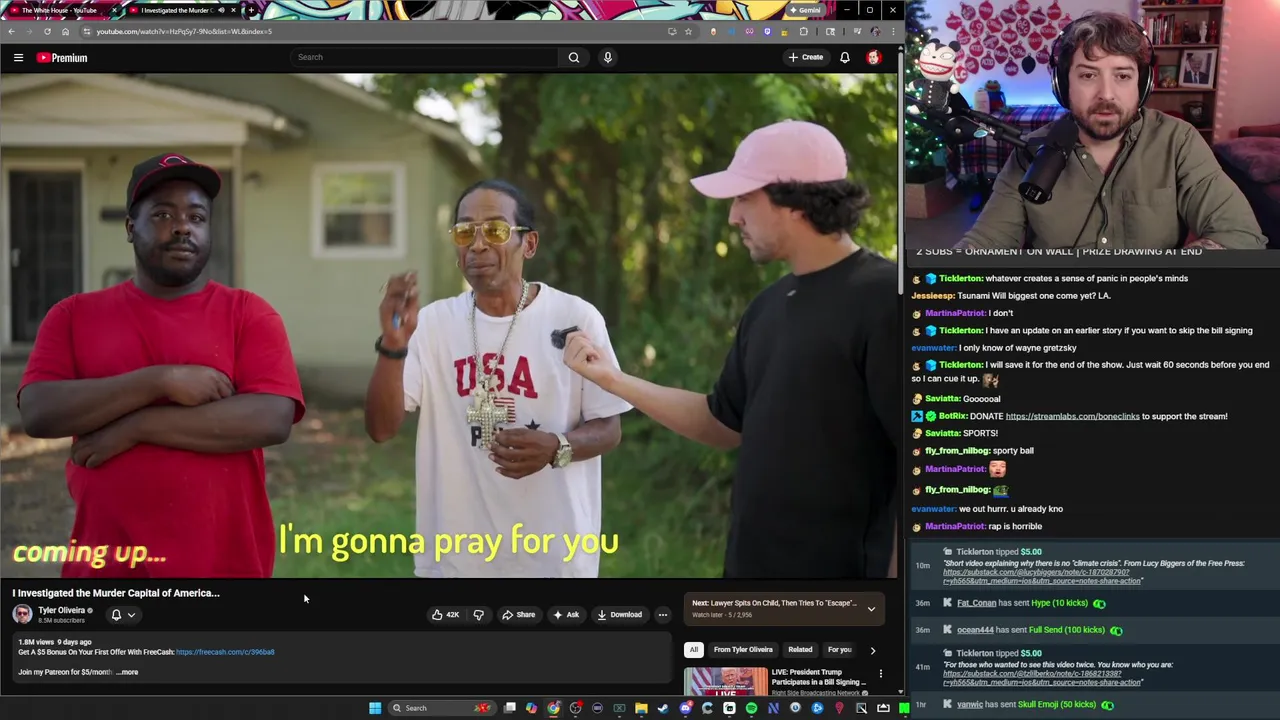
Task: Show more chips with right chevron
Action: (872, 650)
